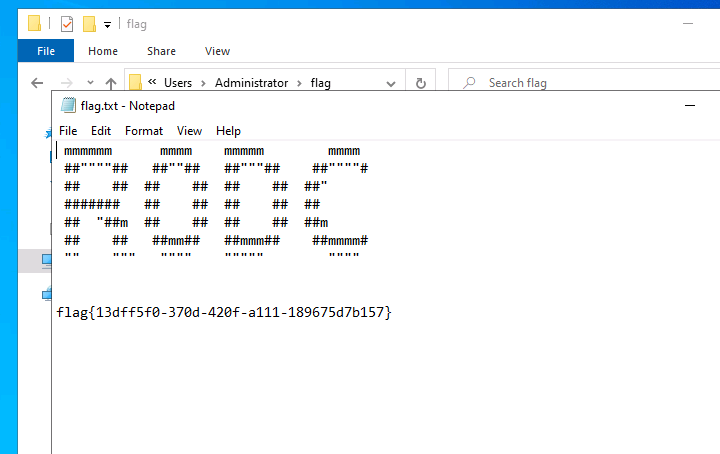Click Explorer Back arrow
The image size is (720, 454).
click(x=37, y=83)
